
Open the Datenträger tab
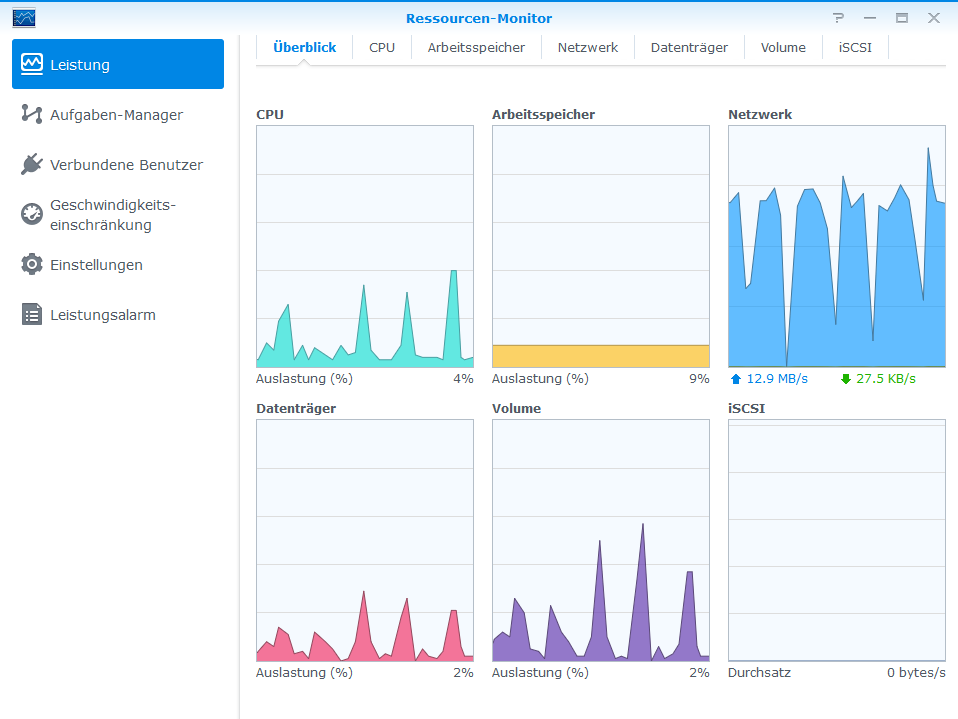[689, 48]
